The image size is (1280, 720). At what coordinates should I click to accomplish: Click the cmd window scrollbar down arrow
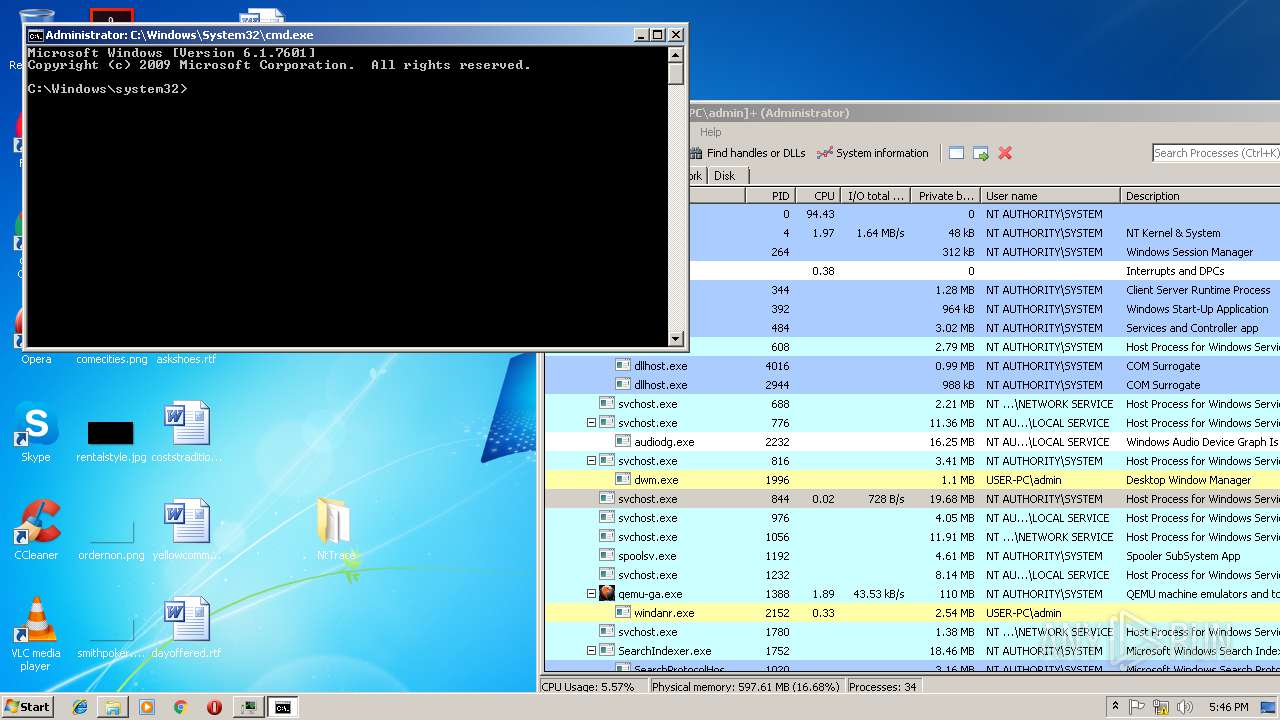pos(676,339)
